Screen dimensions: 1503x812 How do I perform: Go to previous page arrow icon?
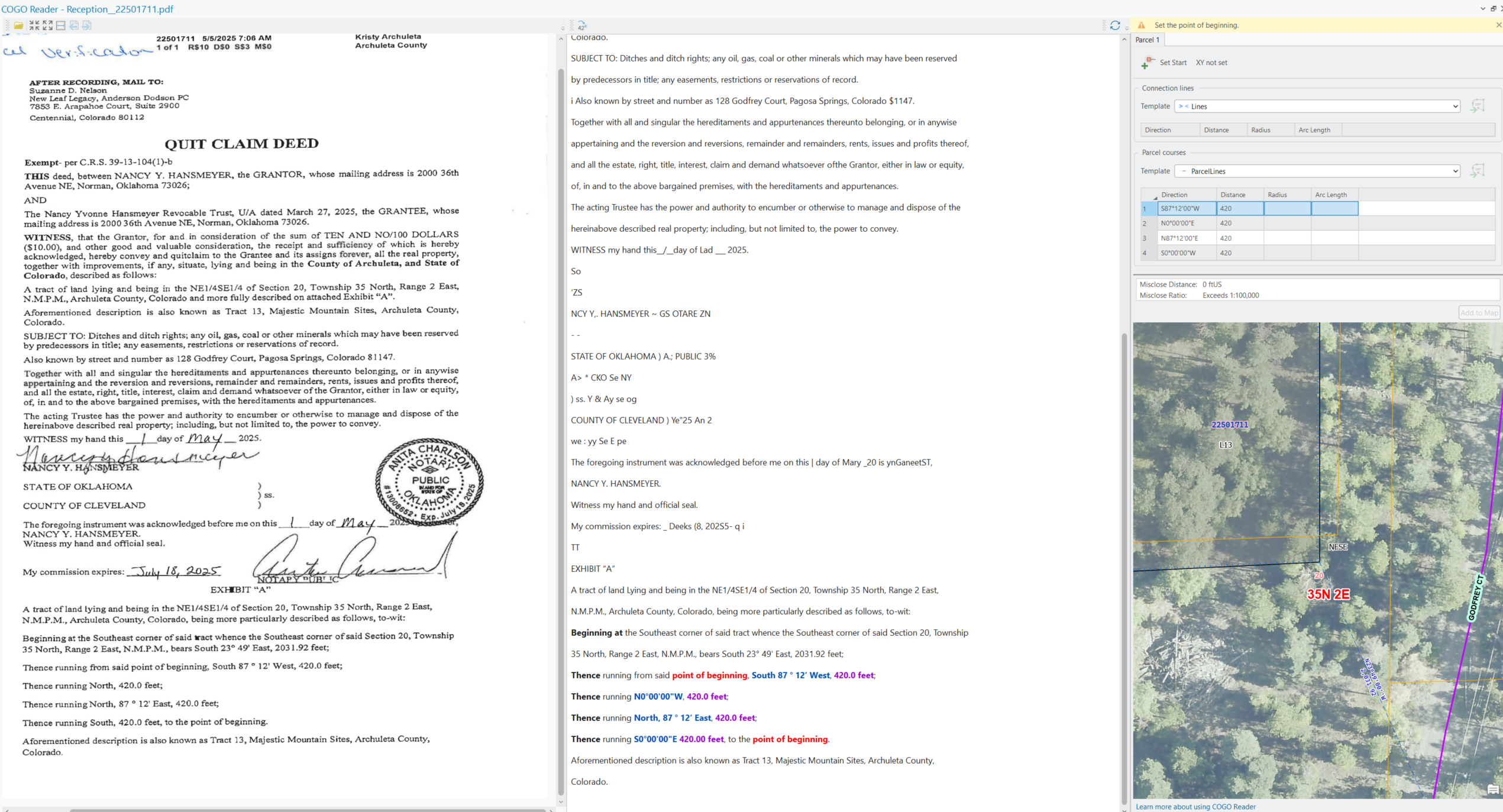74,25
